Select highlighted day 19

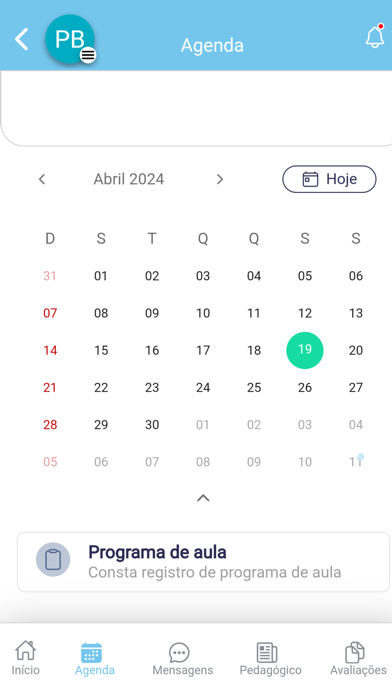[305, 350]
